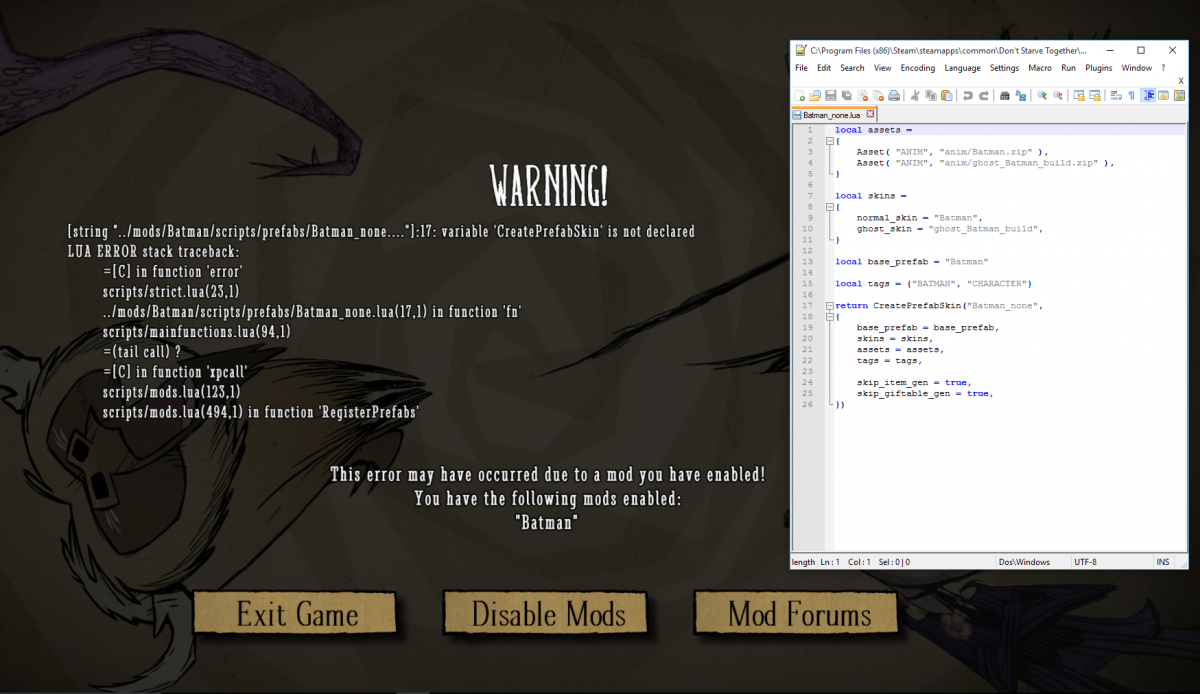Click the Disable Mods button

pyautogui.click(x=547, y=613)
